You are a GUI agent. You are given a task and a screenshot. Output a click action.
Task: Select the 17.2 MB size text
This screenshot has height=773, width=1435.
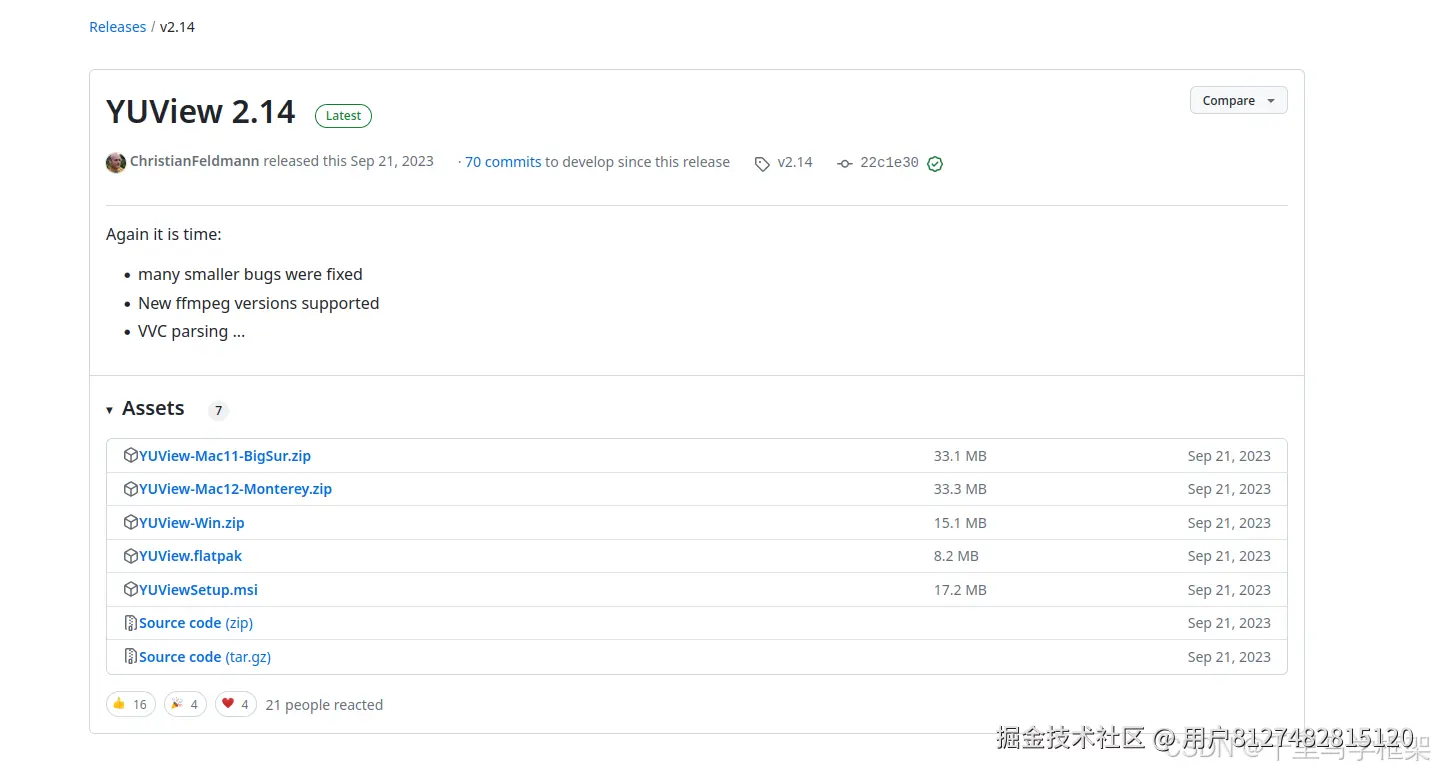click(960, 590)
